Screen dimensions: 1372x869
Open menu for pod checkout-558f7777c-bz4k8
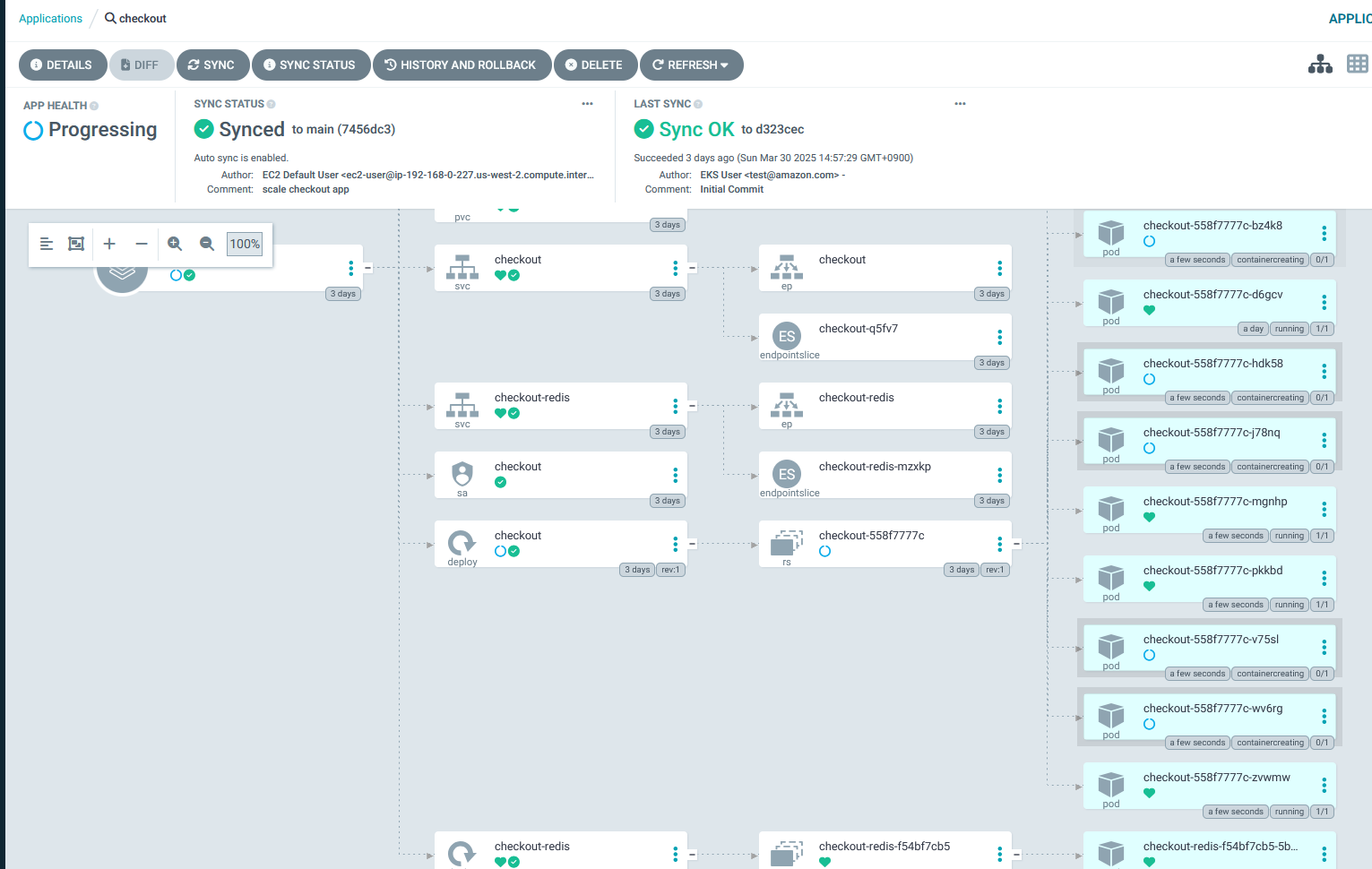pyautogui.click(x=1324, y=233)
